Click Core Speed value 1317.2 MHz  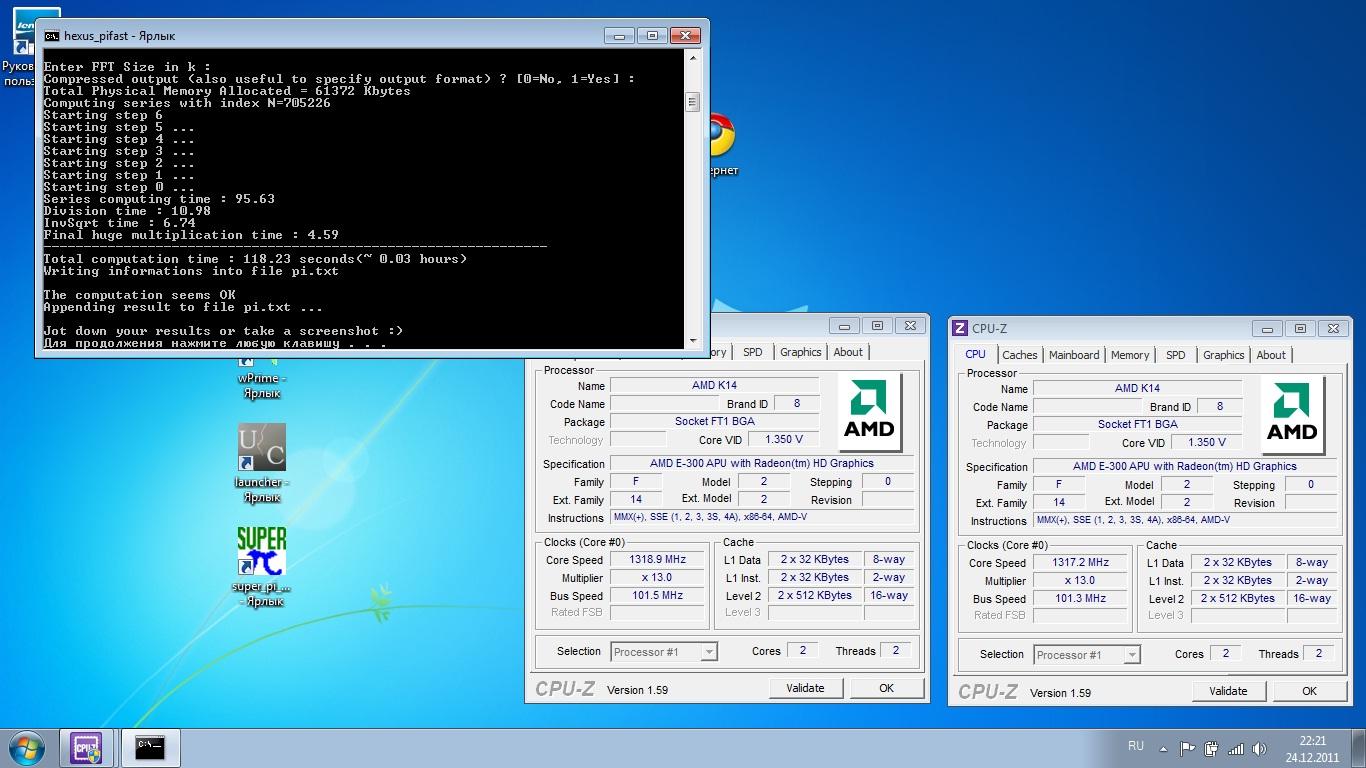click(x=1081, y=562)
